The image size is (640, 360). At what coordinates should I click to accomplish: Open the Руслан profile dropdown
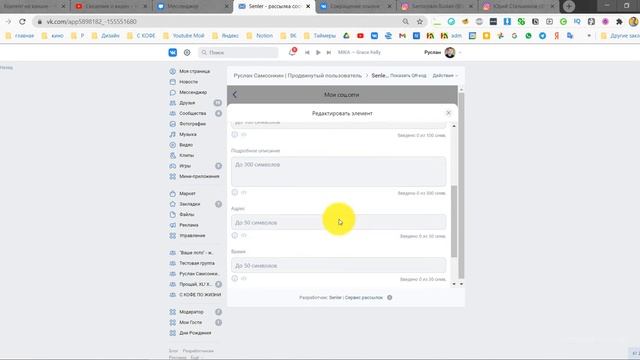443,52
